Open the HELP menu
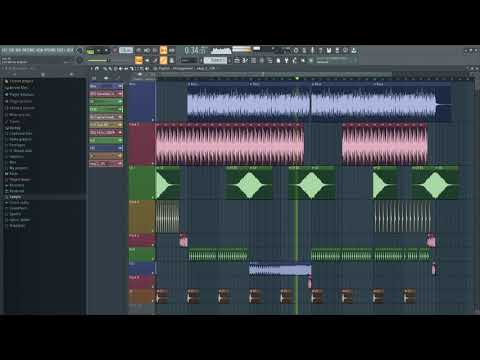This screenshot has height=360, width=480. pyautogui.click(x=69, y=50)
